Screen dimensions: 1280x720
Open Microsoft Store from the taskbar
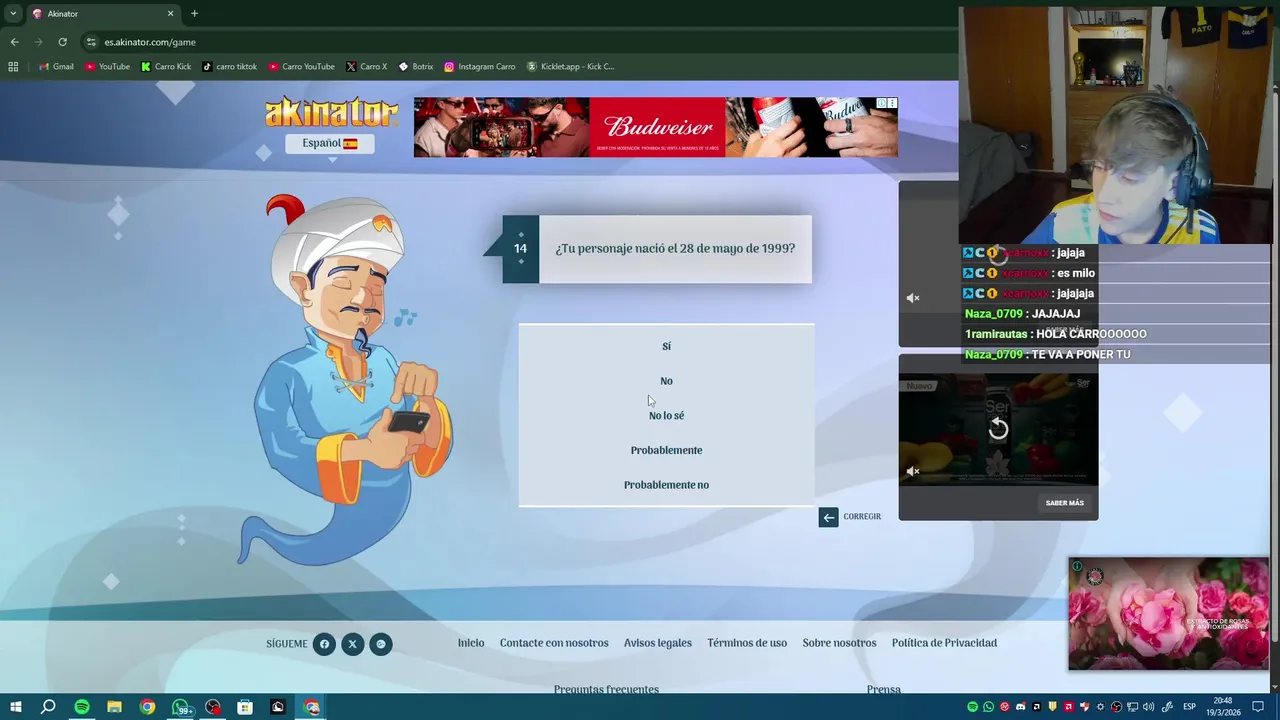coord(245,707)
